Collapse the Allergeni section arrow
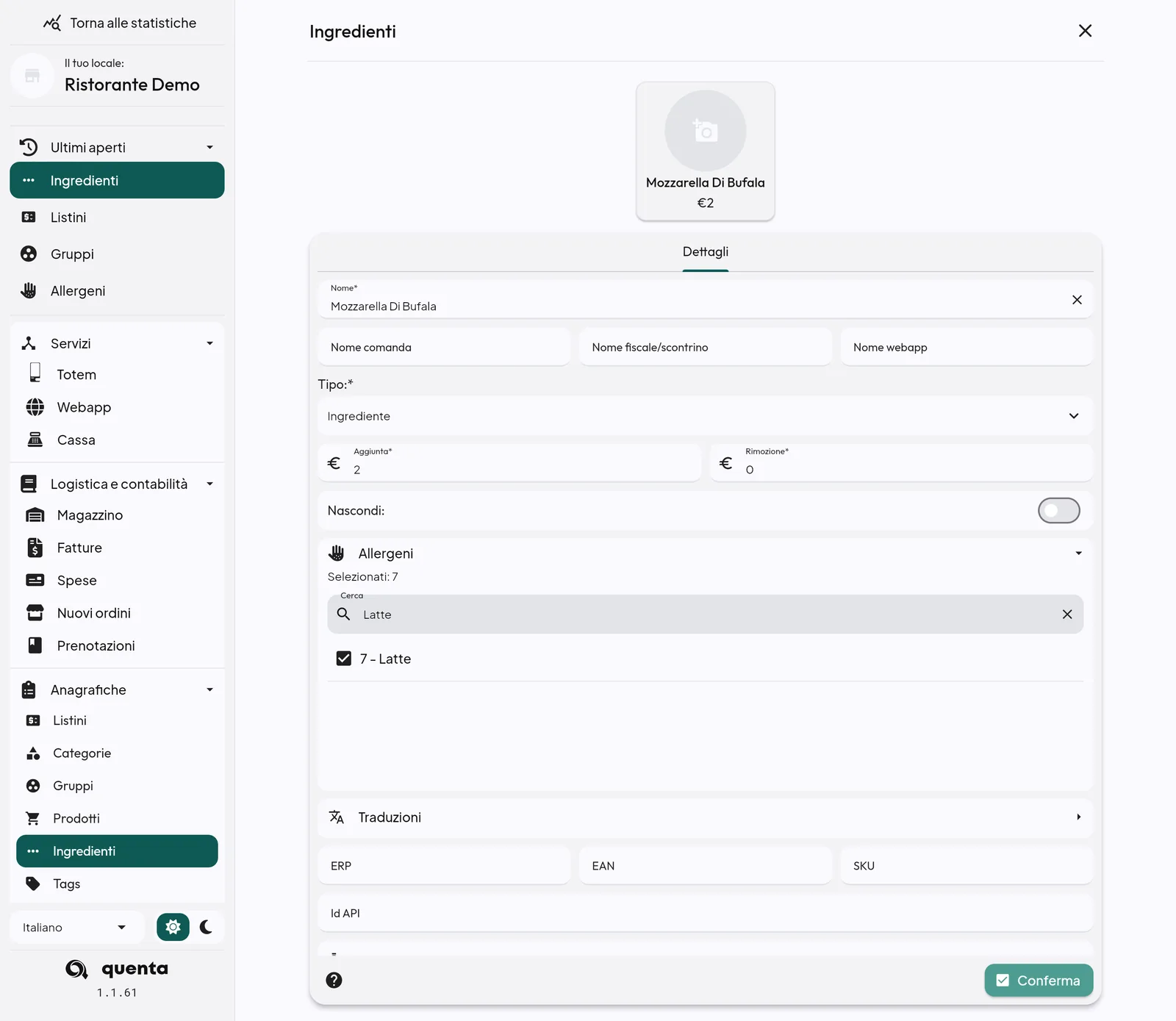The width and height of the screenshot is (1176, 1021). coord(1078,553)
